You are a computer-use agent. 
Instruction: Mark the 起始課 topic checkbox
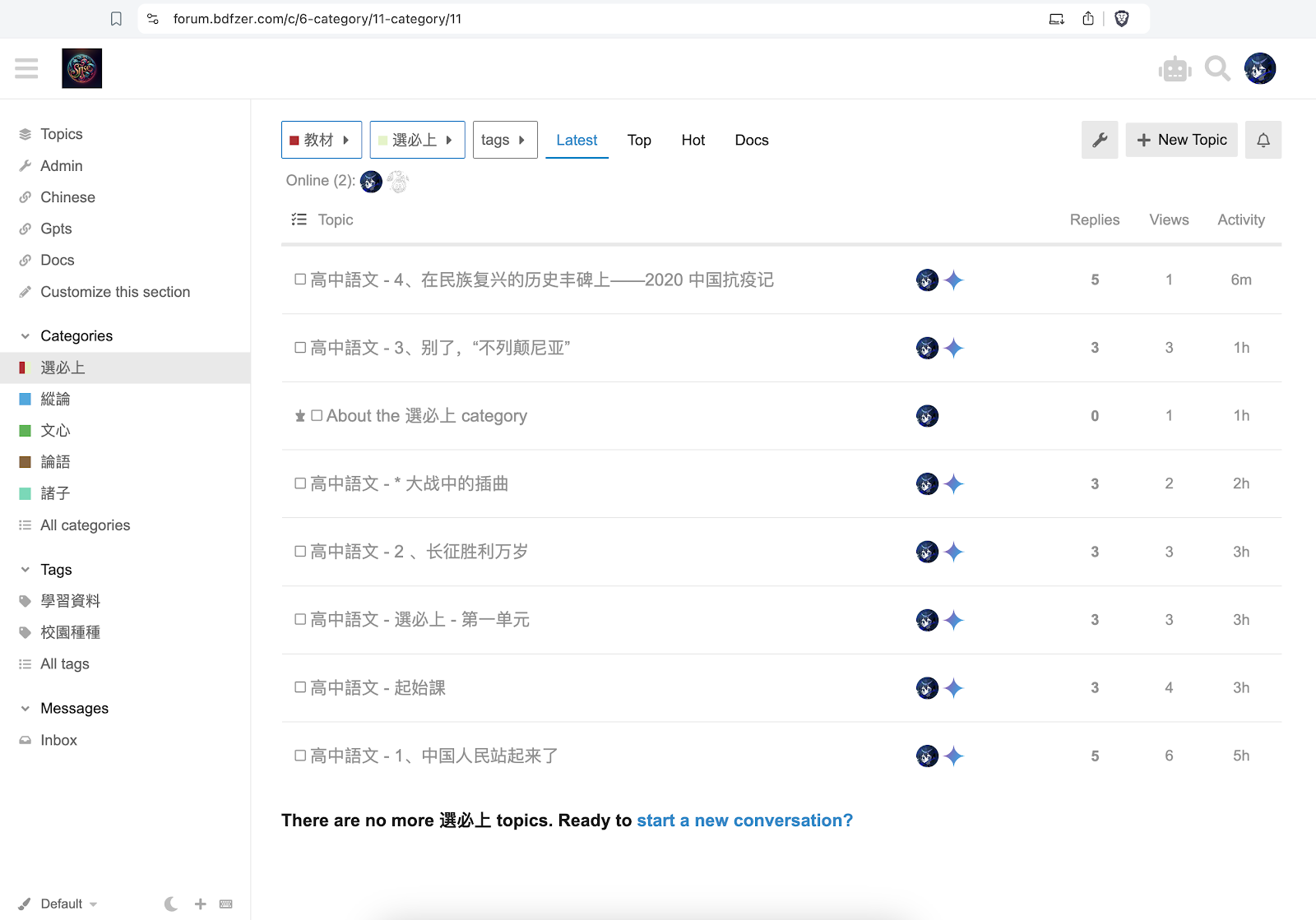click(x=300, y=687)
